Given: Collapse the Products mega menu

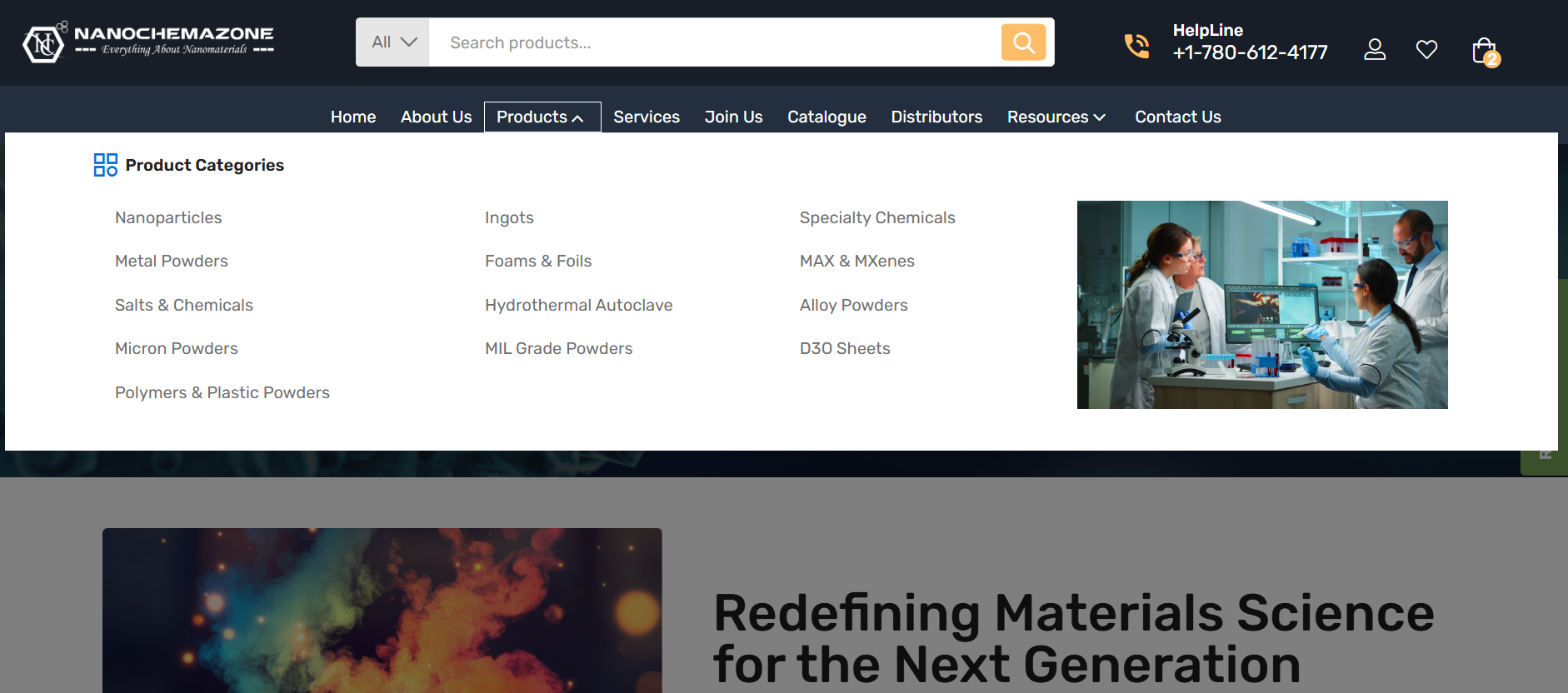Looking at the screenshot, I should click(x=542, y=117).
